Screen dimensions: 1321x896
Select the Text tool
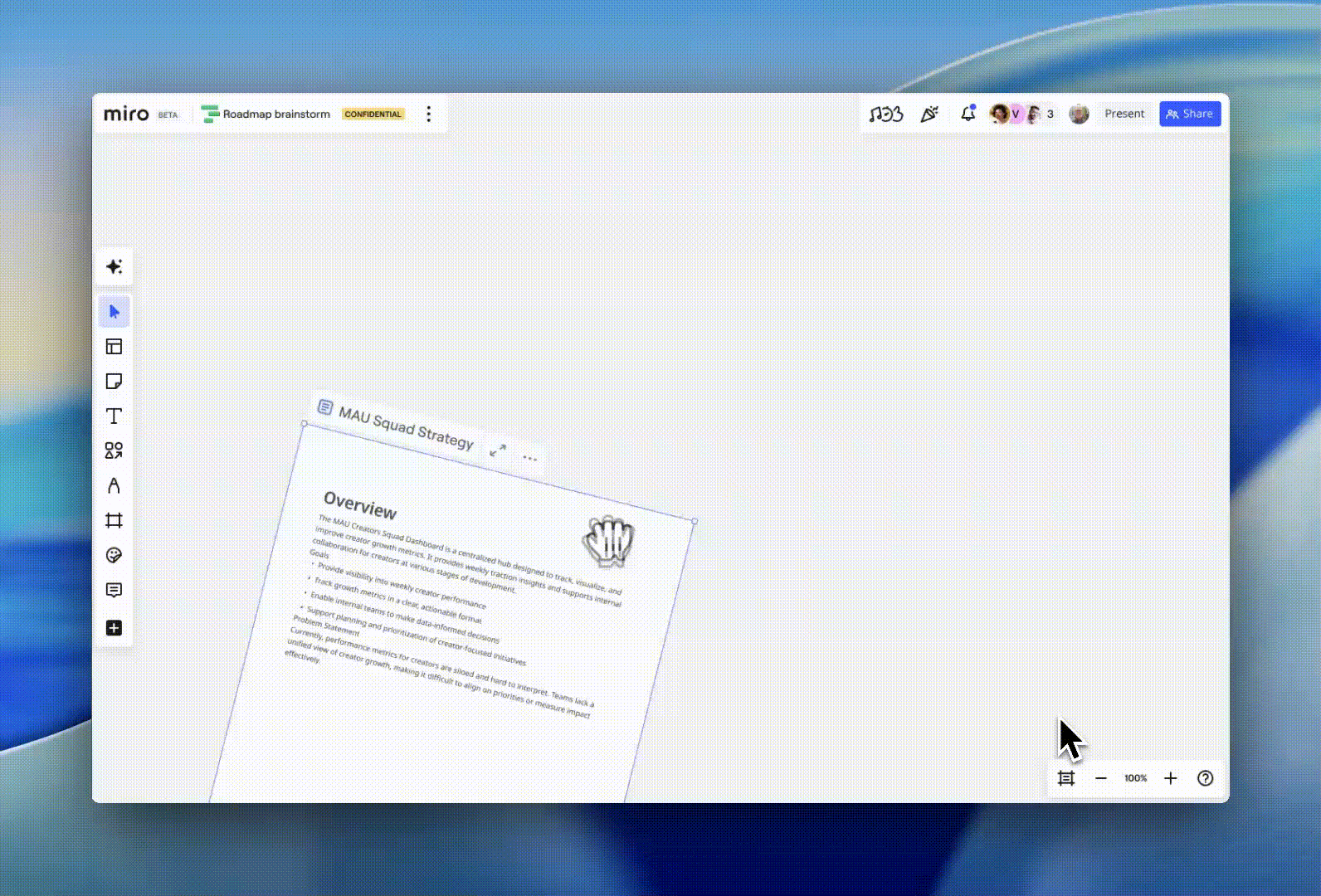point(114,416)
